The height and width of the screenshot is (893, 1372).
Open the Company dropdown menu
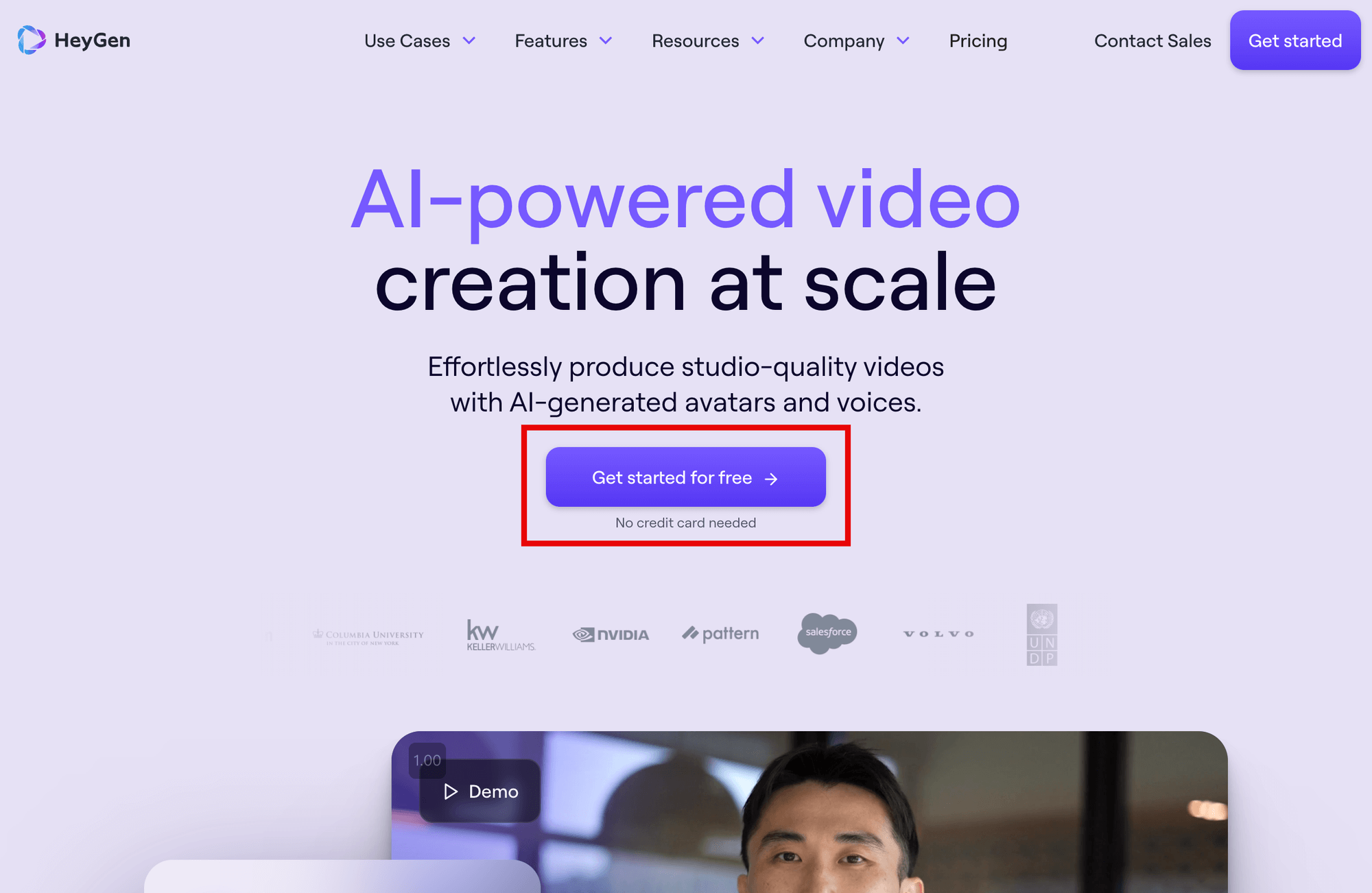[856, 41]
